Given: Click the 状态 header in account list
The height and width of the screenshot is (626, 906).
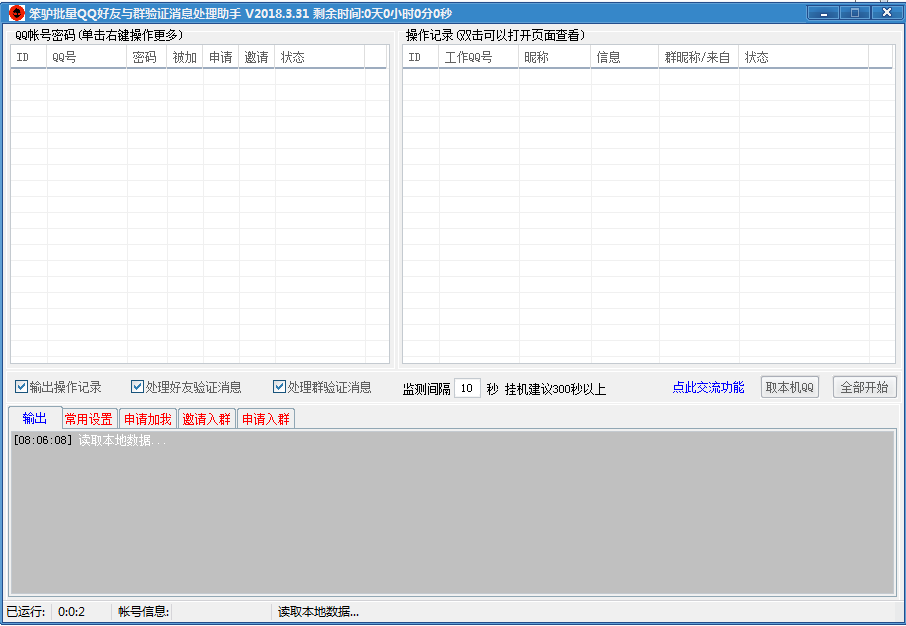Looking at the screenshot, I should 320,57.
